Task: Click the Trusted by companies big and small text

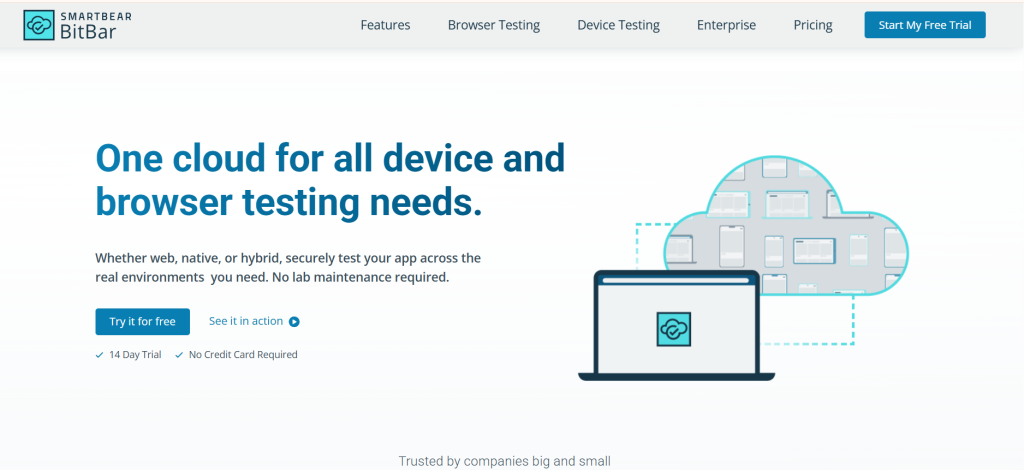Action: coord(504,461)
